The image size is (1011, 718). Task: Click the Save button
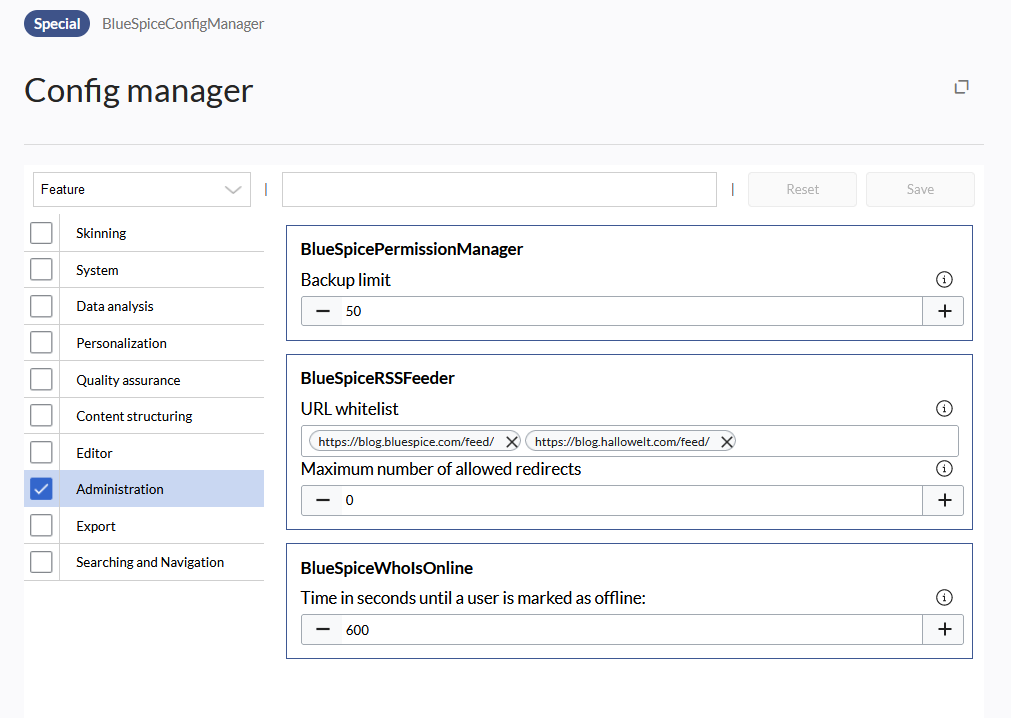click(919, 189)
